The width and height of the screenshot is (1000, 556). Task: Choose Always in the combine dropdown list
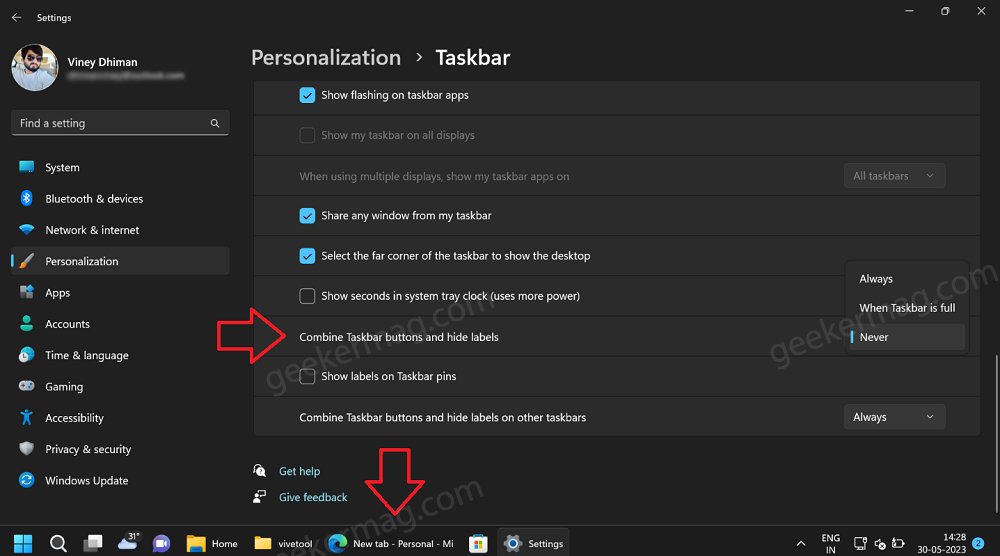point(907,279)
